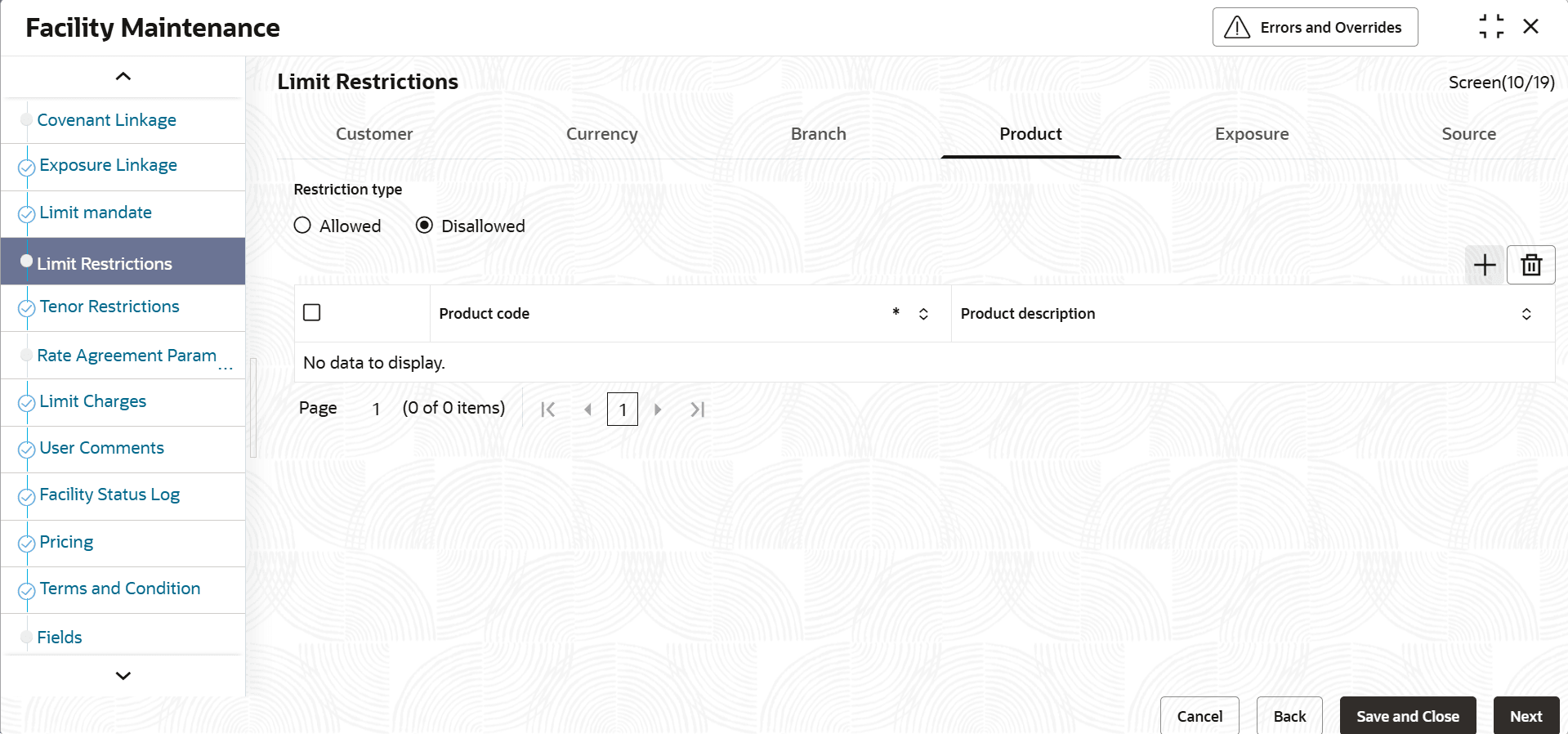Select the Allowed restriction type
Image resolution: width=1568 pixels, height=734 pixels.
(302, 226)
